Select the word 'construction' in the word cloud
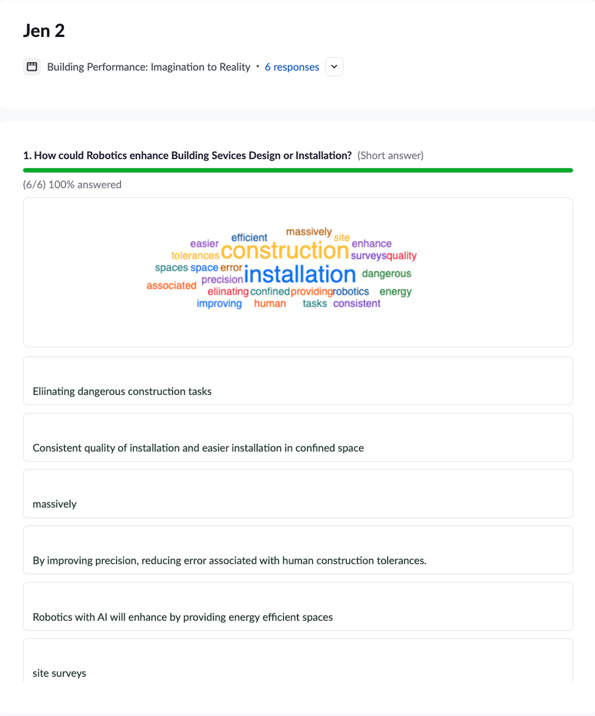Viewport: 595px width, 716px height. click(285, 250)
